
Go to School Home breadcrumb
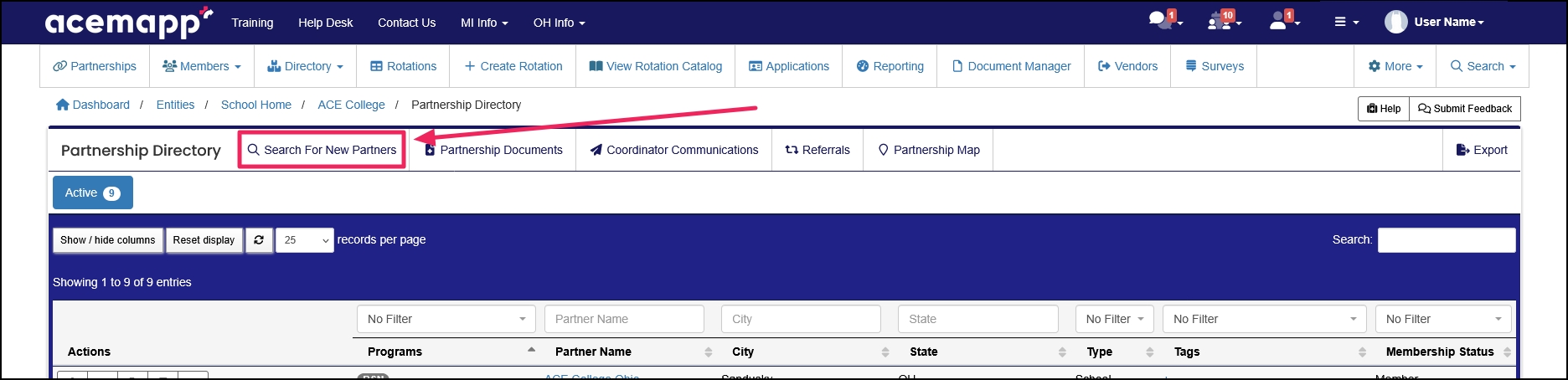coord(256,105)
